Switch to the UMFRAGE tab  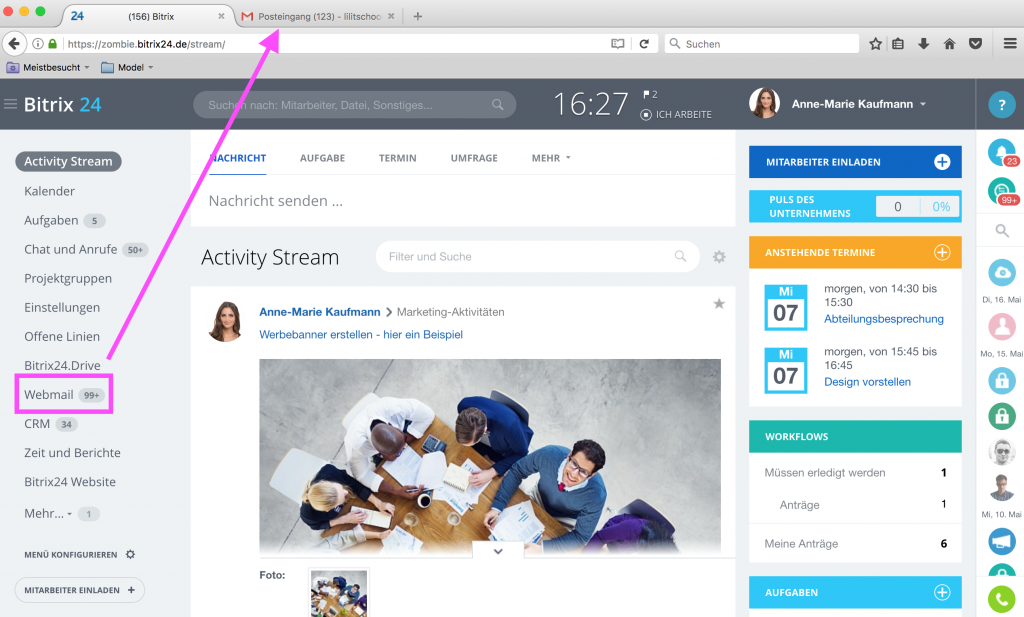click(474, 158)
